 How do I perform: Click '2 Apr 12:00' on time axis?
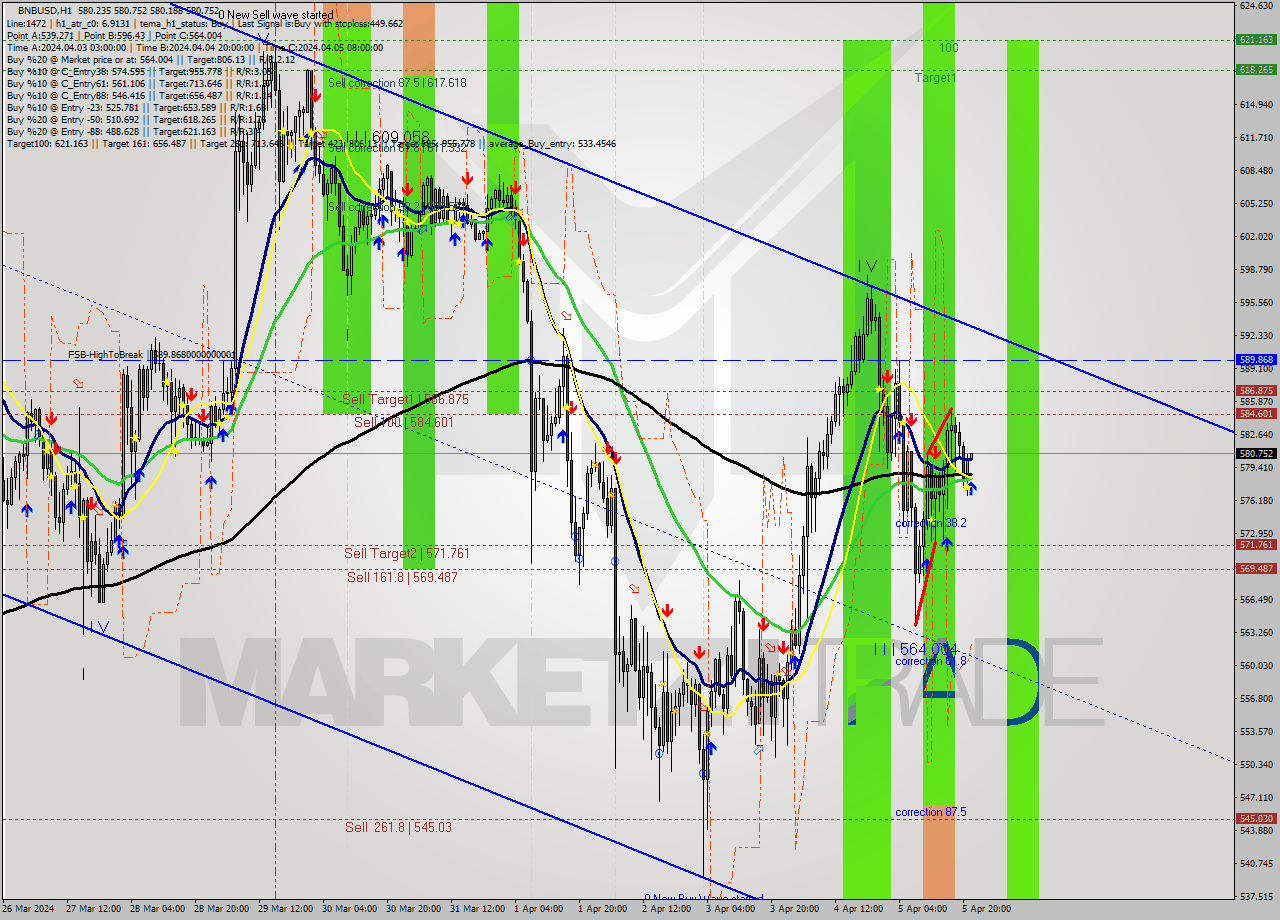[669, 909]
